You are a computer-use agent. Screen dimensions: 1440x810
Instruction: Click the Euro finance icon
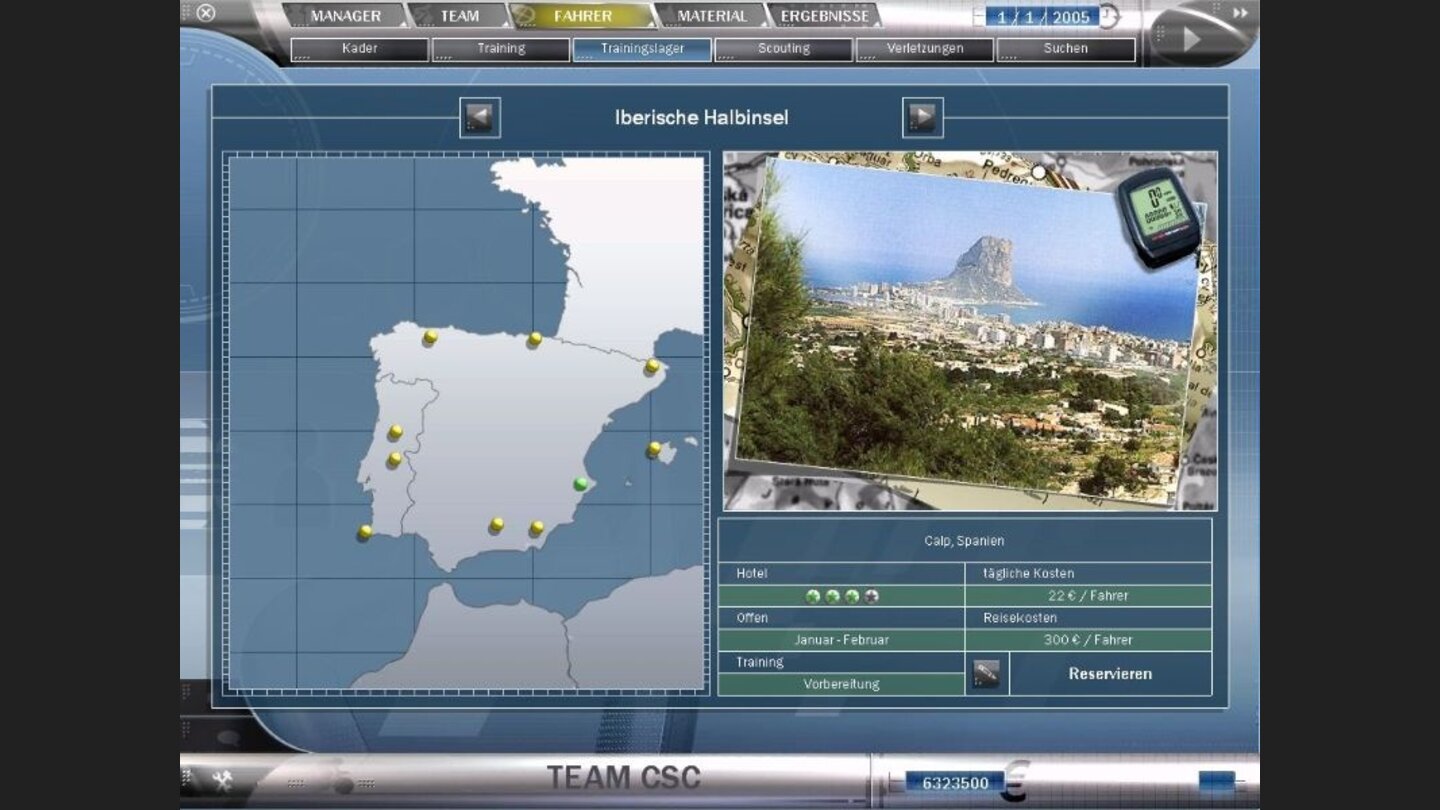click(x=1017, y=780)
